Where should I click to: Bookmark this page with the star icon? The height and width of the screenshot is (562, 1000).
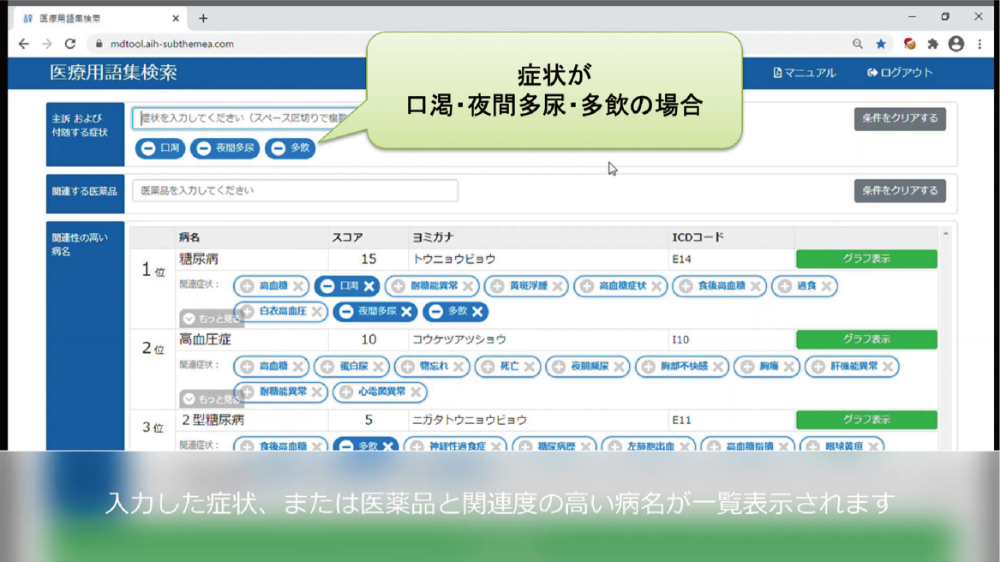tap(881, 44)
